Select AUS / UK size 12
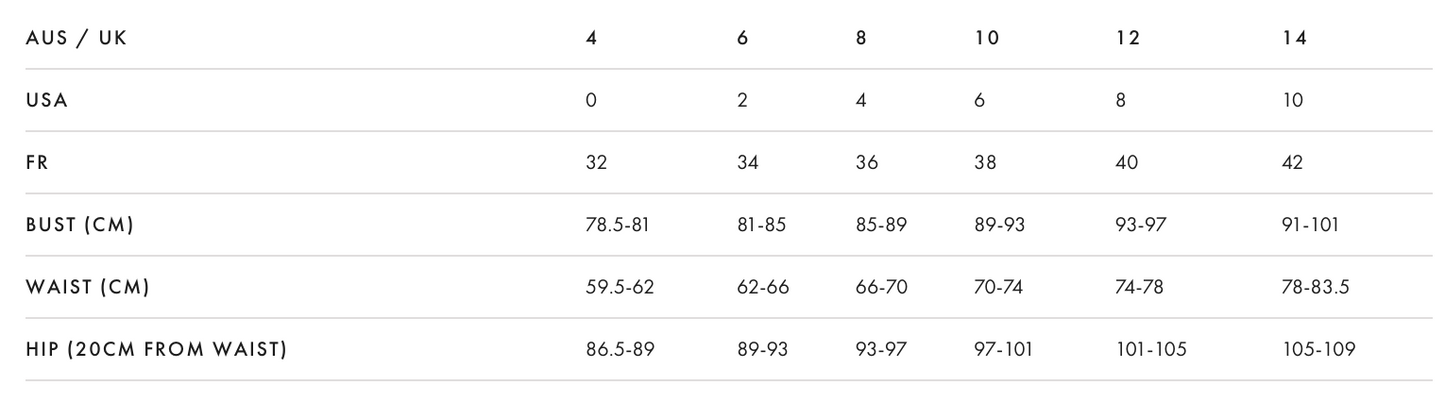This screenshot has width=1445, height=402. point(1127,38)
